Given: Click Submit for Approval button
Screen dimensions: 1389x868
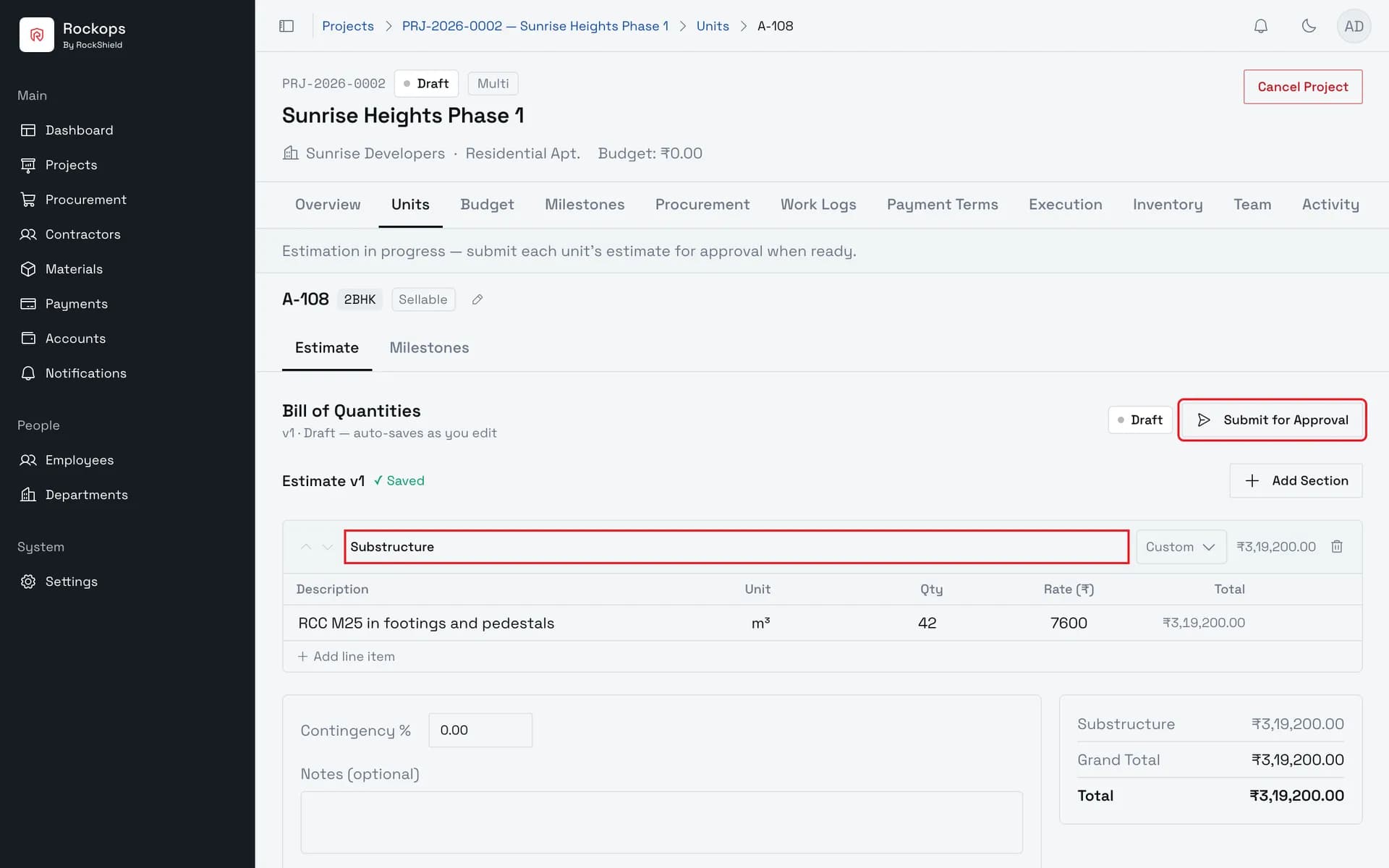Looking at the screenshot, I should pos(1272,420).
